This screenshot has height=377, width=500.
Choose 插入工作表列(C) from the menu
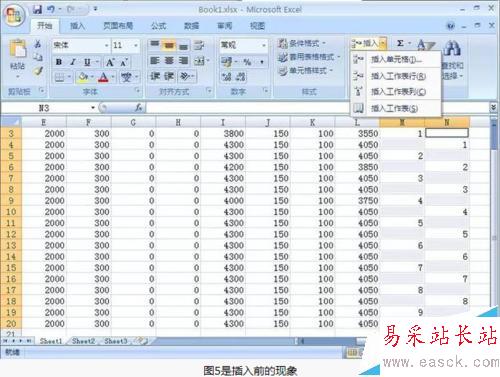(396, 92)
